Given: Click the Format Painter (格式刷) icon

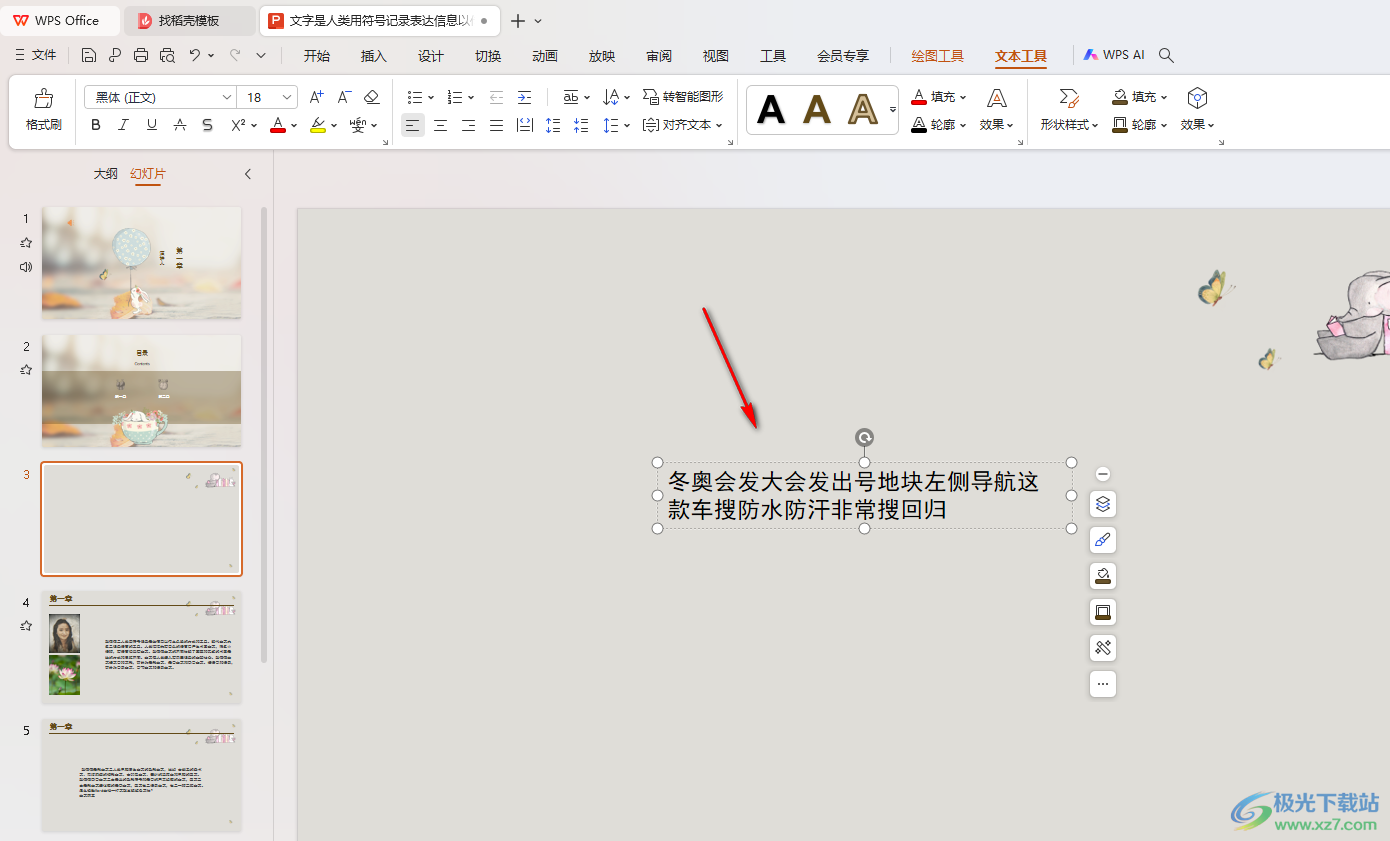Looking at the screenshot, I should coord(43,109).
